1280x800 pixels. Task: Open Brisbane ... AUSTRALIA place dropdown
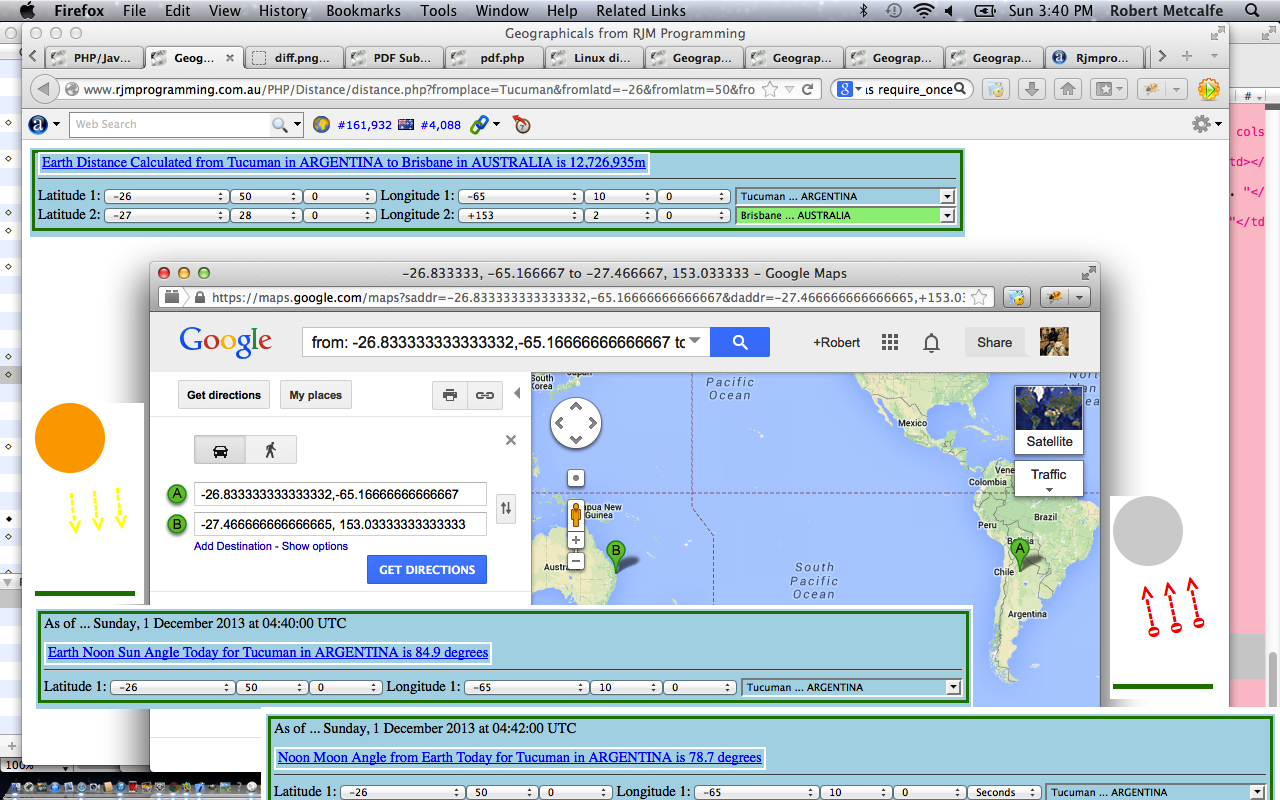(846, 215)
